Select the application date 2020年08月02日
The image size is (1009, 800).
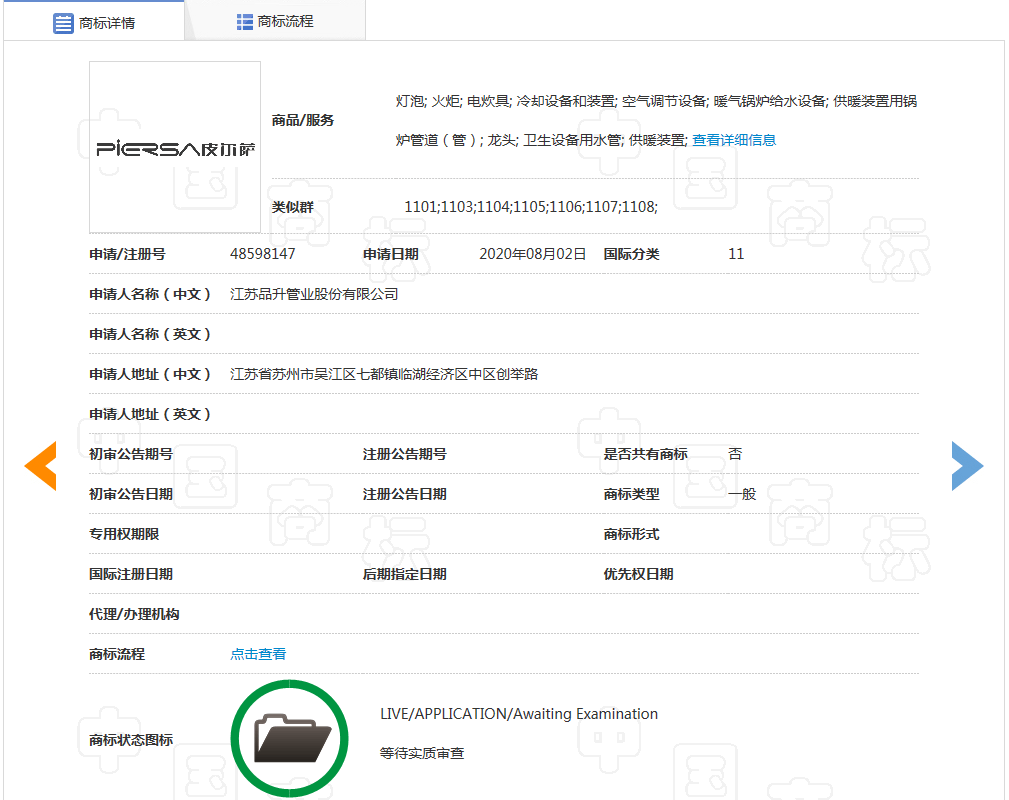coord(532,254)
